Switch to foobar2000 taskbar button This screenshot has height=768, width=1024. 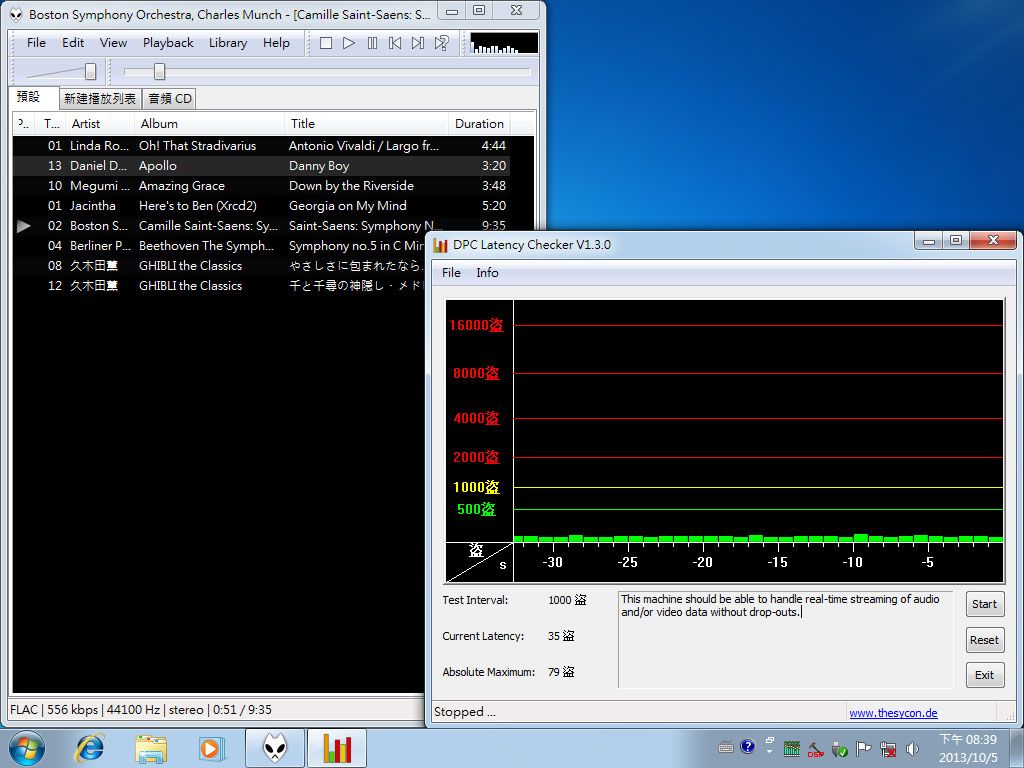(275, 748)
